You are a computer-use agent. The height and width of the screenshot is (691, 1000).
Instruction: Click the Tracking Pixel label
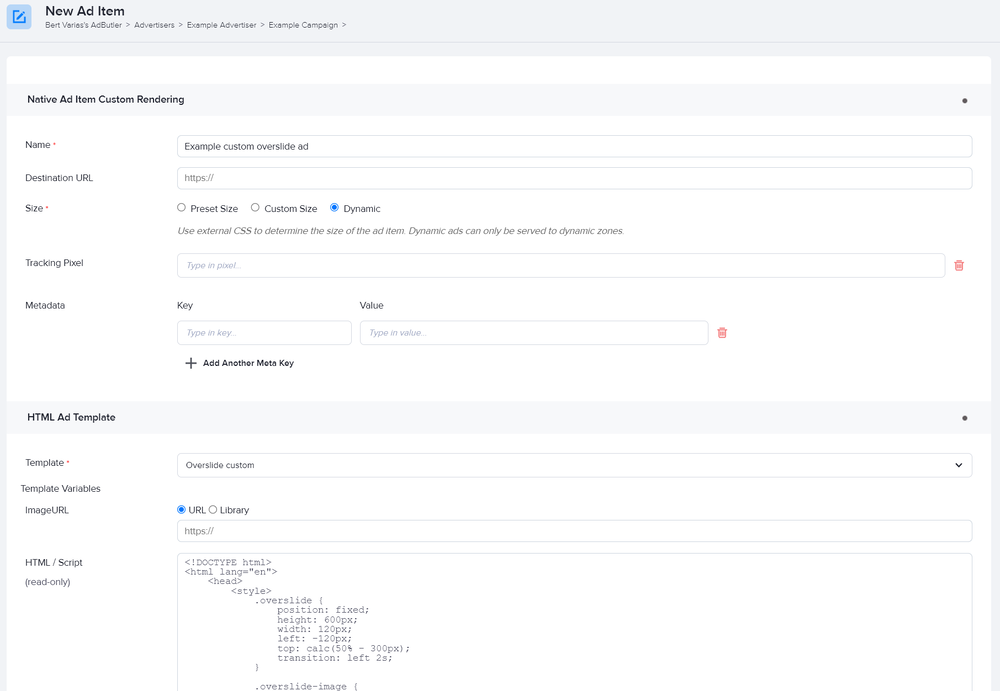(x=54, y=263)
